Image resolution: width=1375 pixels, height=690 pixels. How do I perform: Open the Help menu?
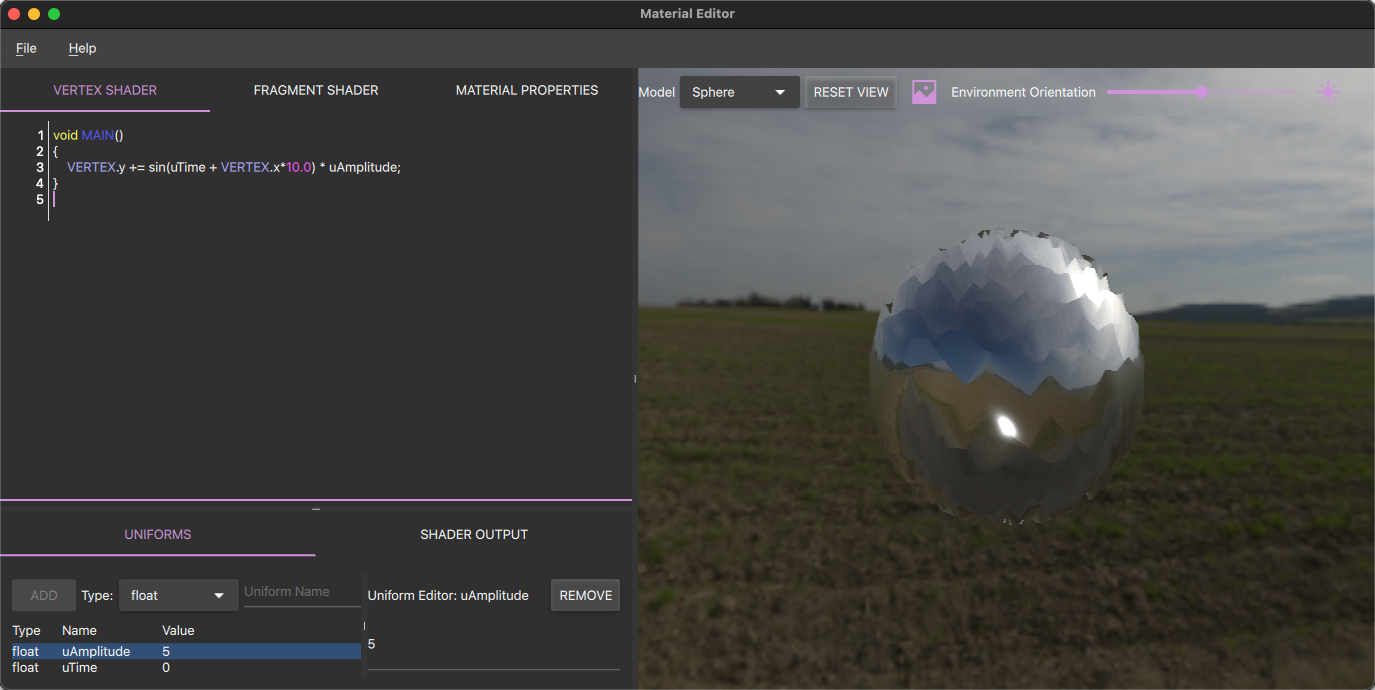(x=82, y=48)
